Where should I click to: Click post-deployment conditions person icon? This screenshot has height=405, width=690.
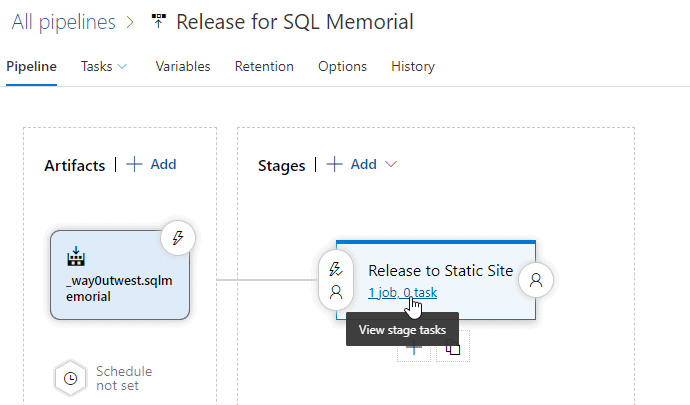click(x=536, y=280)
